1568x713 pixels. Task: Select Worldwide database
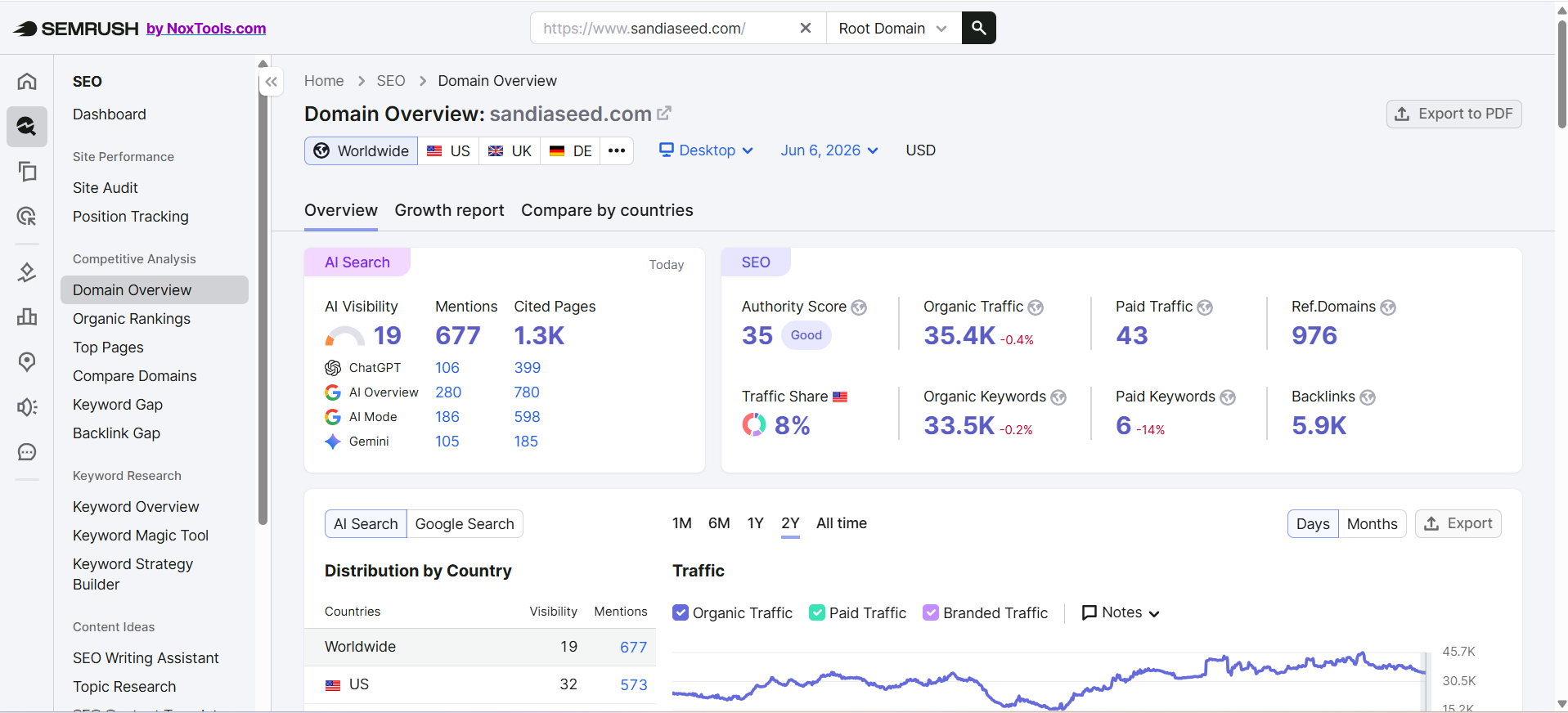click(362, 151)
